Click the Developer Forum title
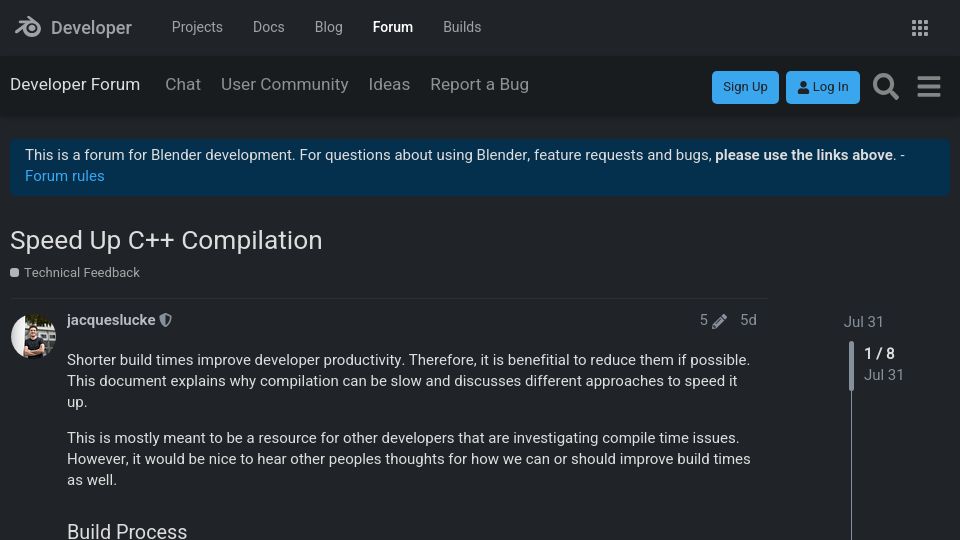 pyautogui.click(x=75, y=84)
